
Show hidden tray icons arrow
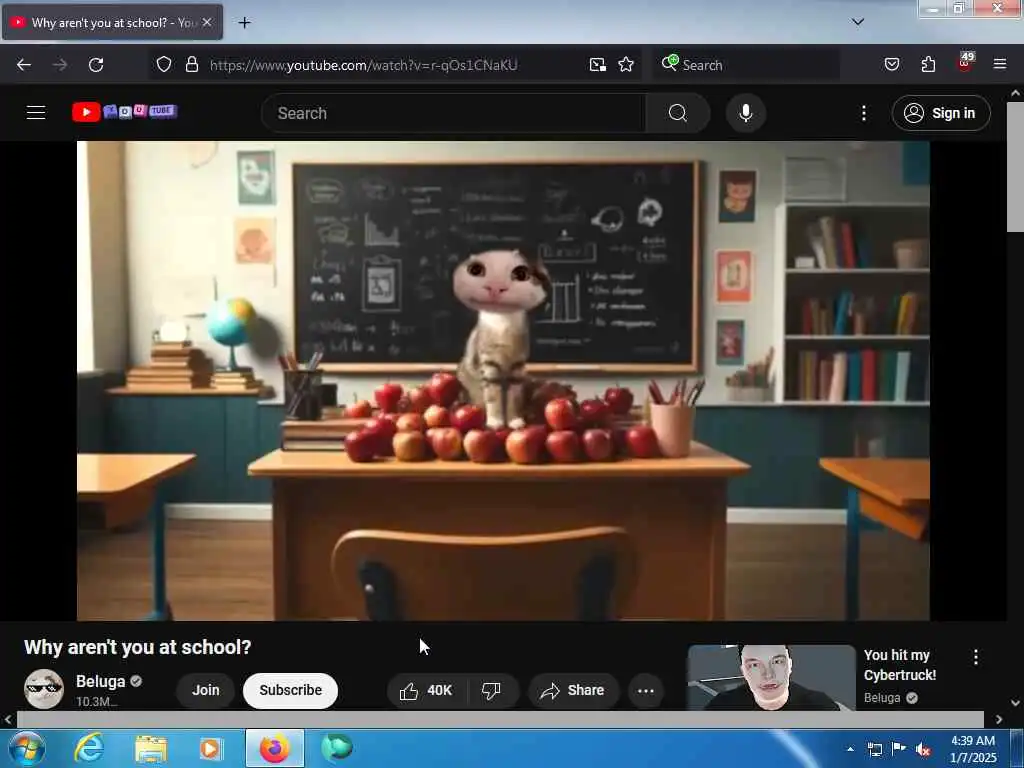click(x=850, y=749)
